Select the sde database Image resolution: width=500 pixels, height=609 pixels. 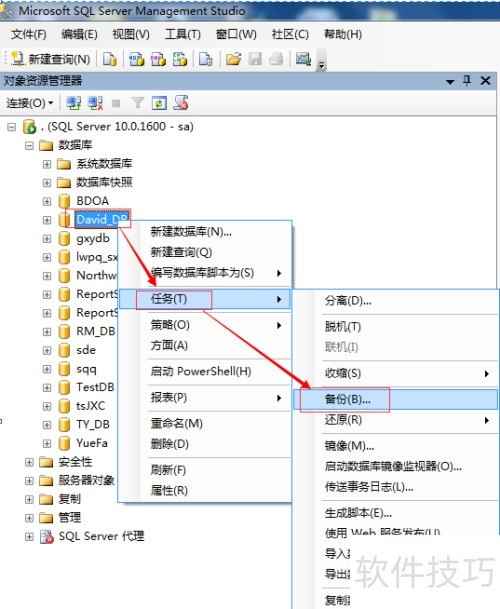tap(86, 350)
